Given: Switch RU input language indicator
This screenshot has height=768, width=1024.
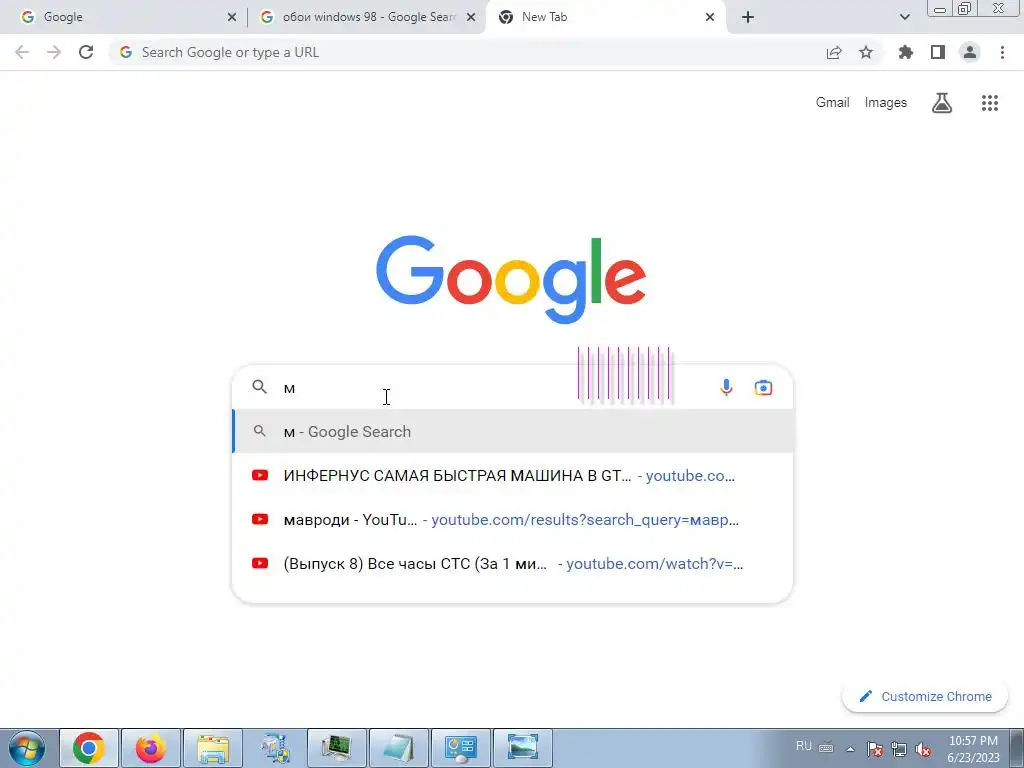Looking at the screenshot, I should click(803, 746).
